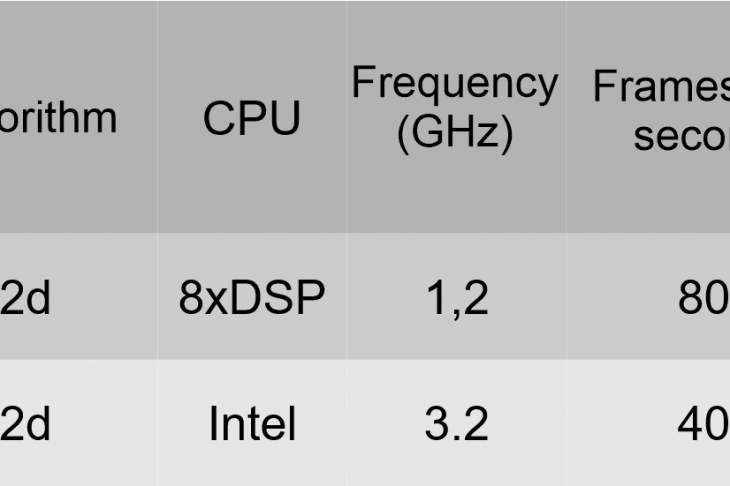Select the 8xDSP cell

tap(252, 297)
